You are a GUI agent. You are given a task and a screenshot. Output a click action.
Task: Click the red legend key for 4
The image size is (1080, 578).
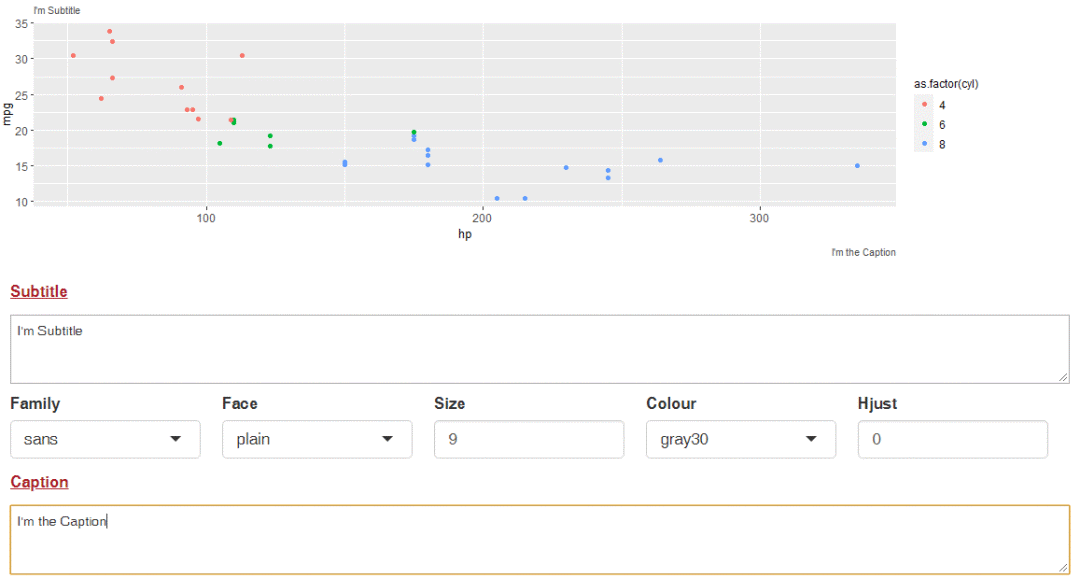[924, 105]
